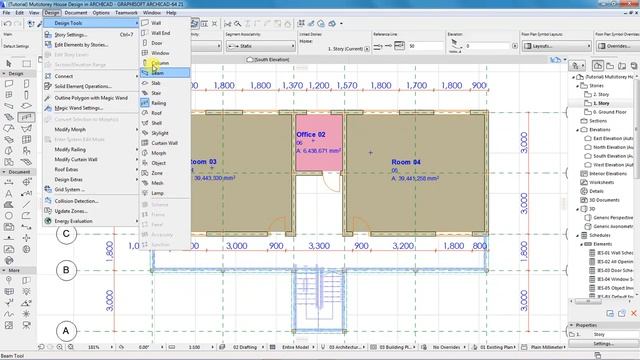
Task: Click the Settings button in Properties panel
Action: coord(603,344)
